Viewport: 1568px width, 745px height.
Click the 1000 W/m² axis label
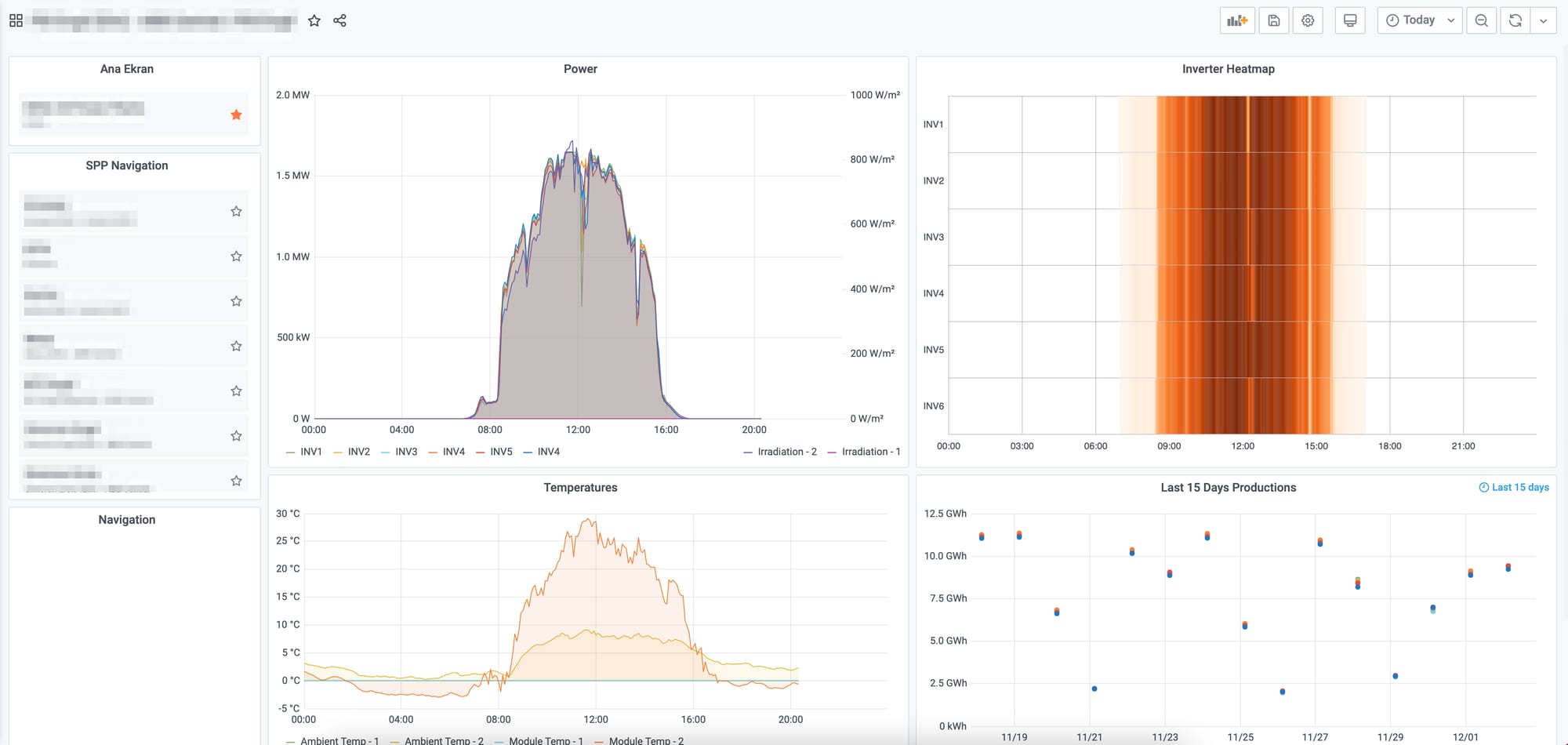875,95
